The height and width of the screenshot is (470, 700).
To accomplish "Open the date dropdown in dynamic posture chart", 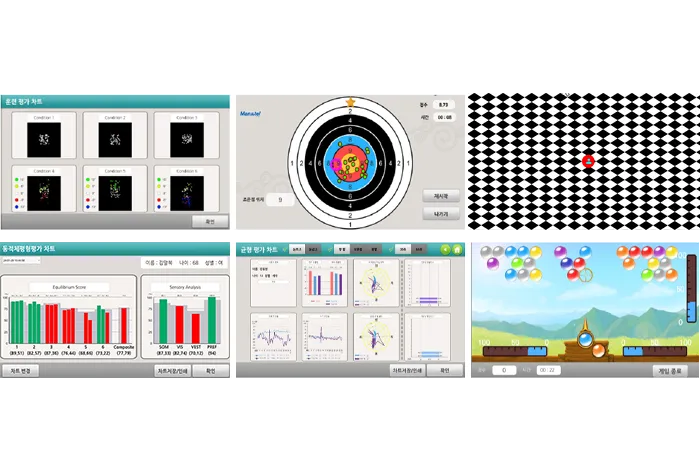I will coord(22,260).
